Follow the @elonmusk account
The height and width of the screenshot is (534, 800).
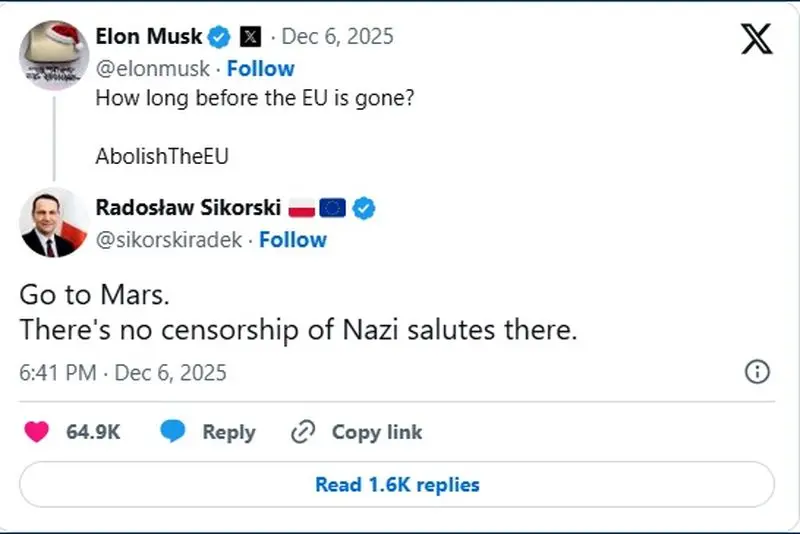coord(261,68)
